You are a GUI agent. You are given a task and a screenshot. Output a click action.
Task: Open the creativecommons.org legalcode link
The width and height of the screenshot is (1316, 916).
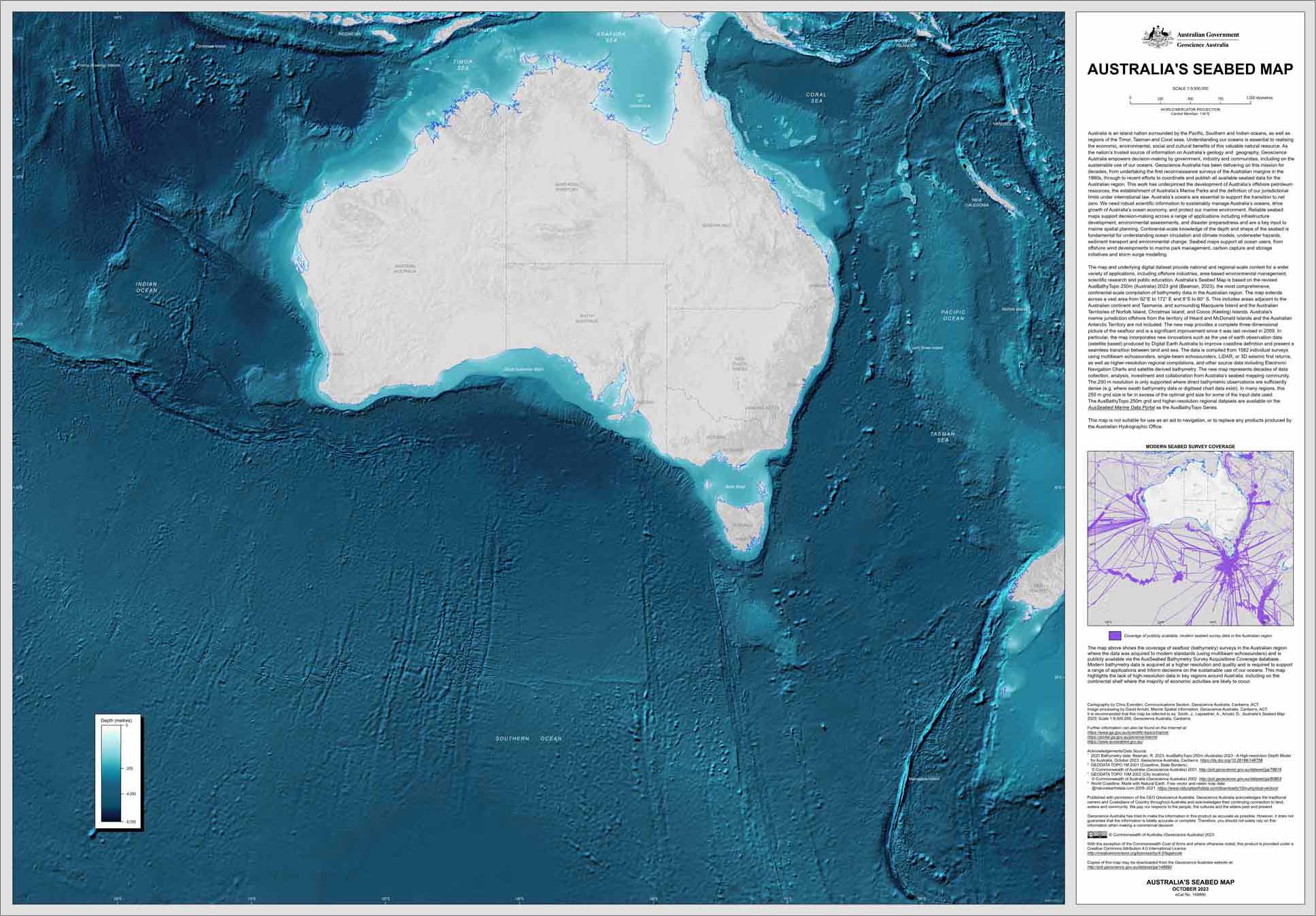1135,853
